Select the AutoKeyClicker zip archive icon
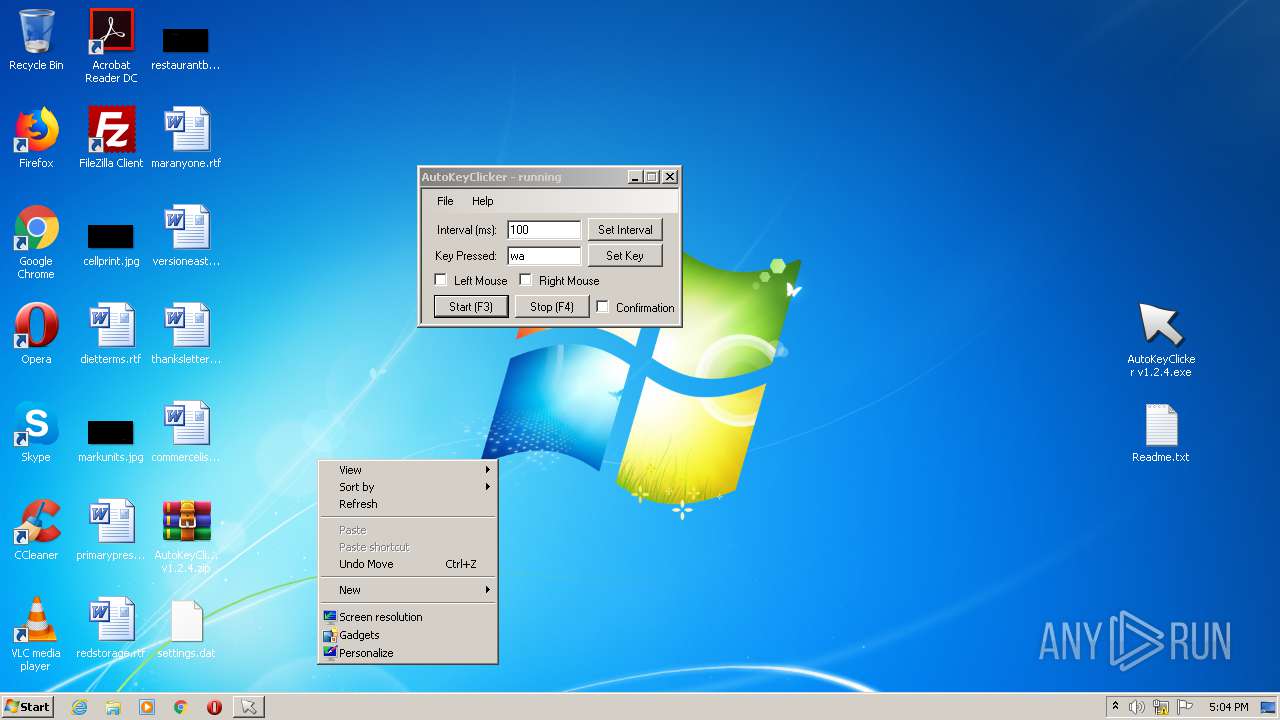 [x=186, y=536]
